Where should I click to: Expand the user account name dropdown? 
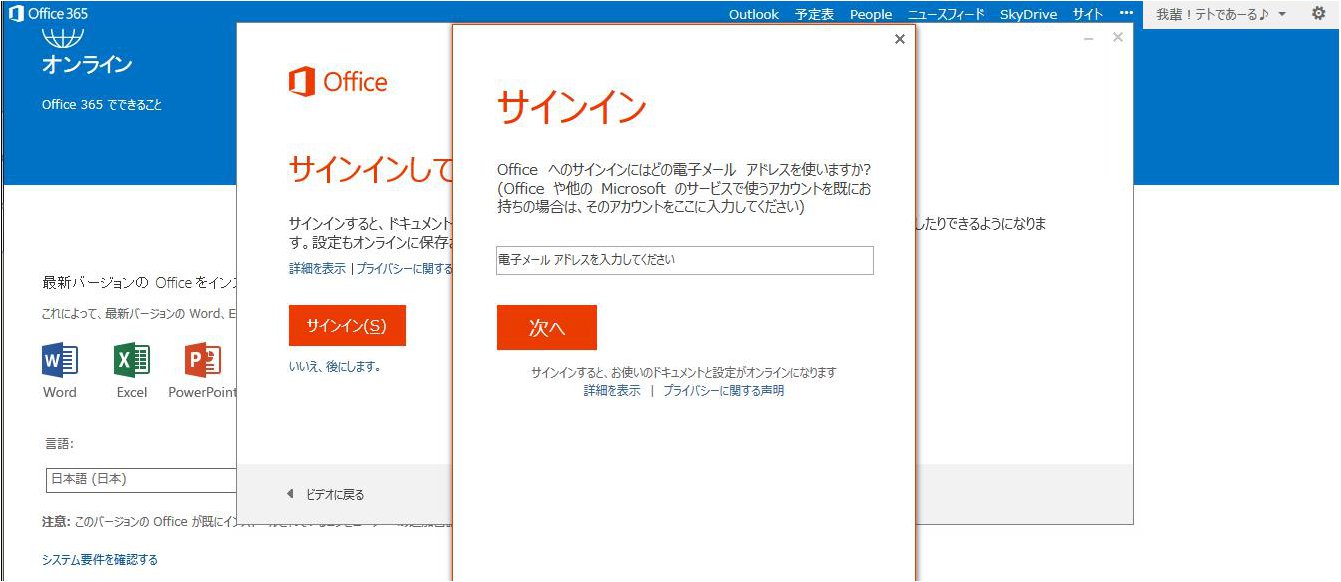tap(1221, 14)
